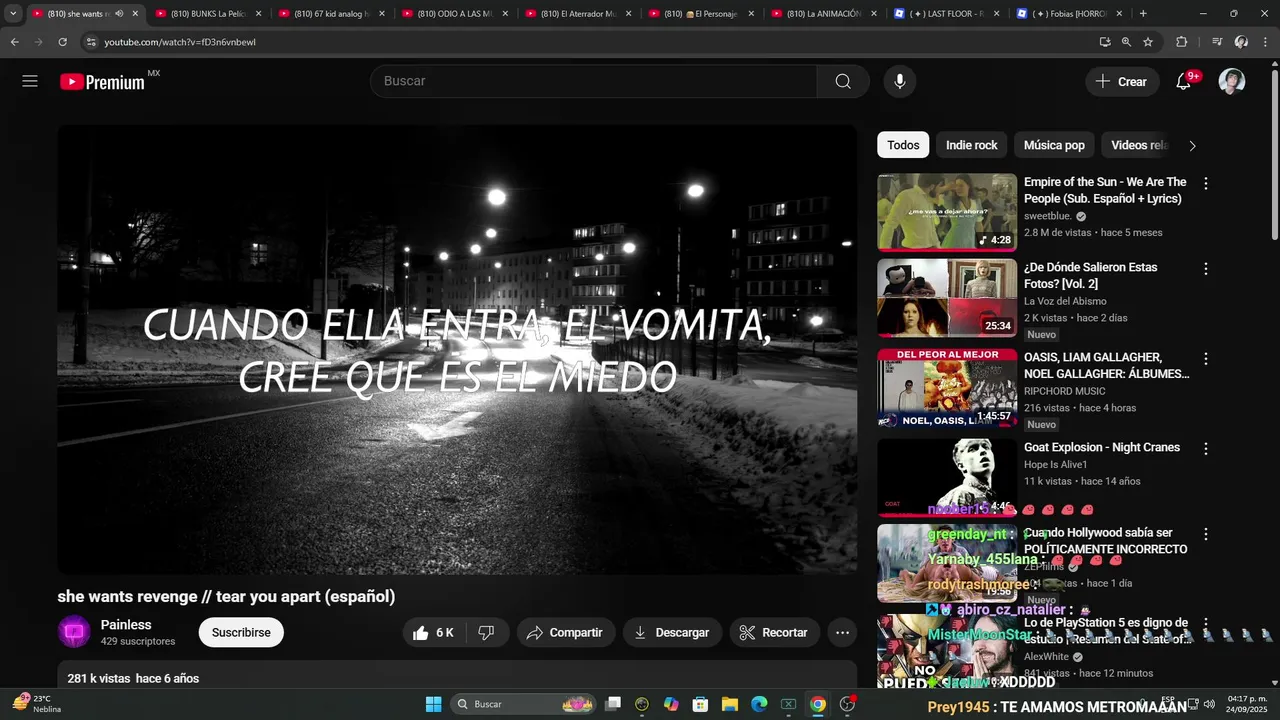
Task: Open options for Goat Explosion video
Action: (1205, 449)
